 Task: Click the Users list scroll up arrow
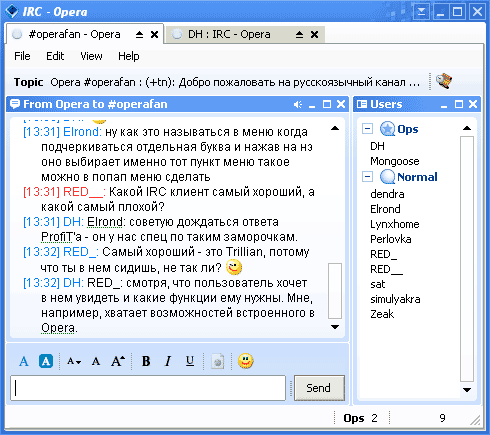(467, 128)
